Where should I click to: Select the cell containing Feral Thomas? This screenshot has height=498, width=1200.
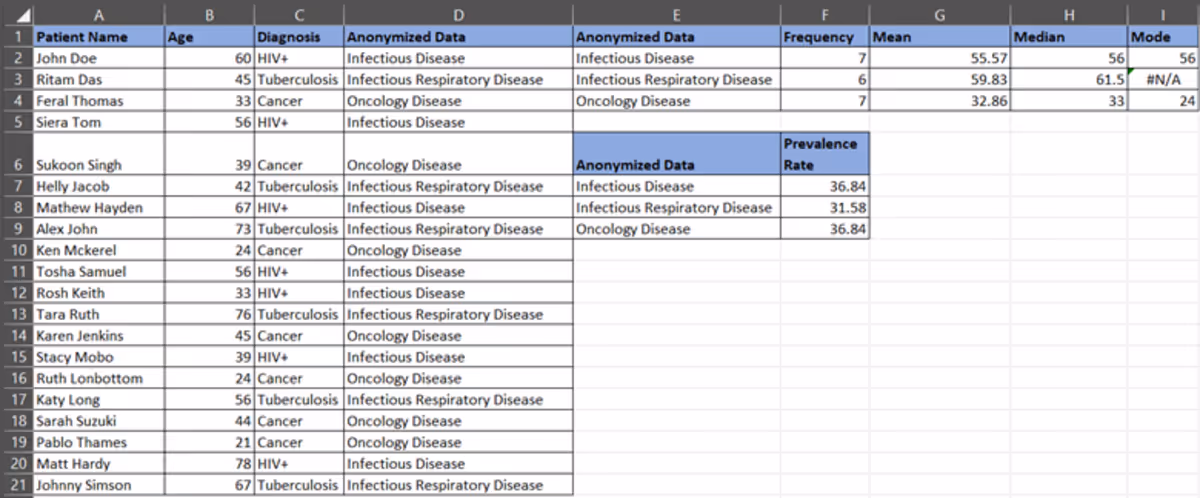(x=99, y=101)
